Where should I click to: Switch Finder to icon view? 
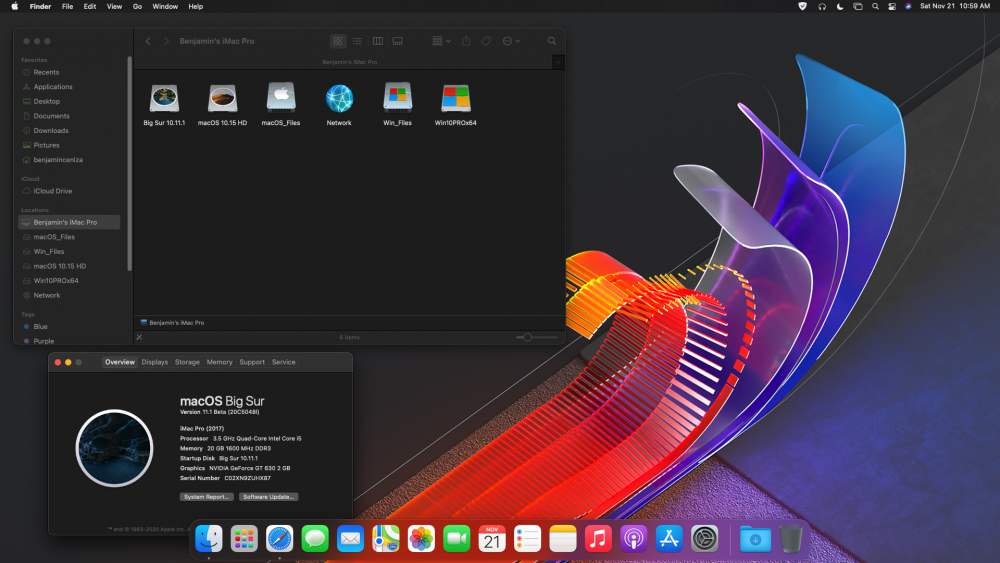coord(338,41)
